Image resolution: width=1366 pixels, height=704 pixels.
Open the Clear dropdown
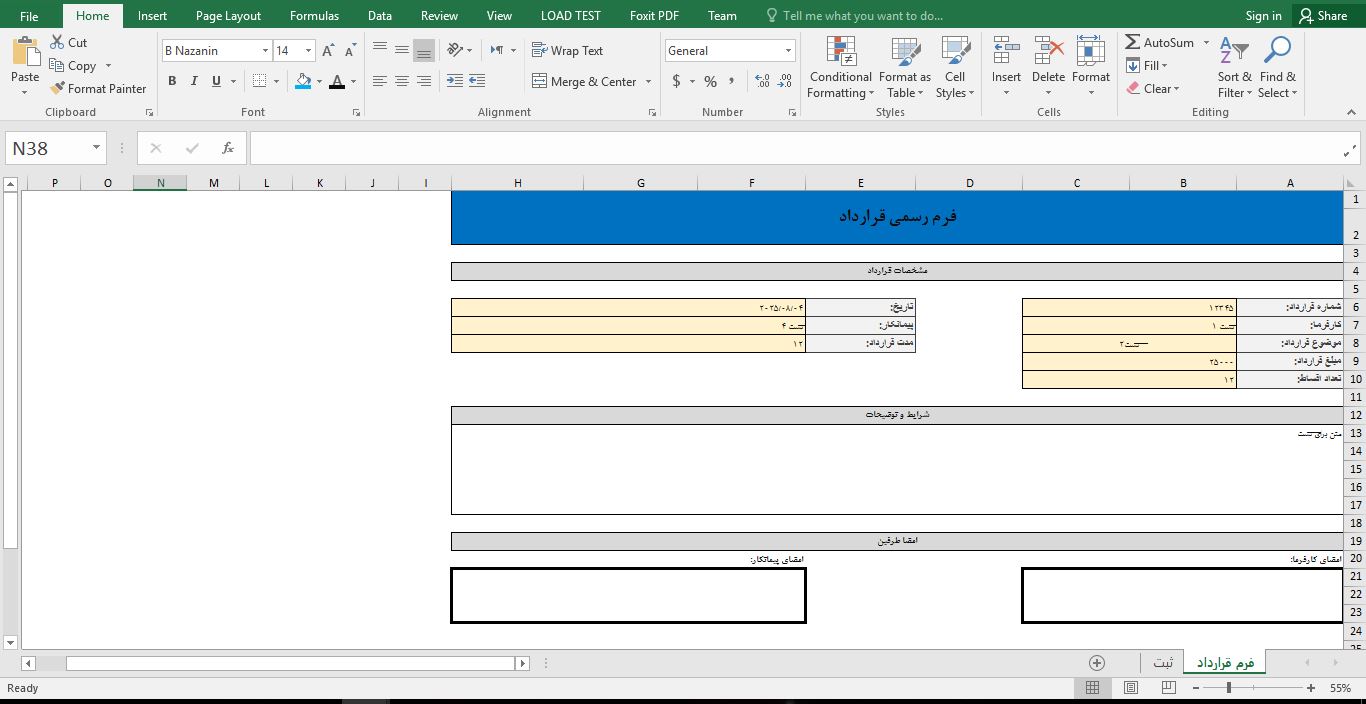coord(1152,89)
